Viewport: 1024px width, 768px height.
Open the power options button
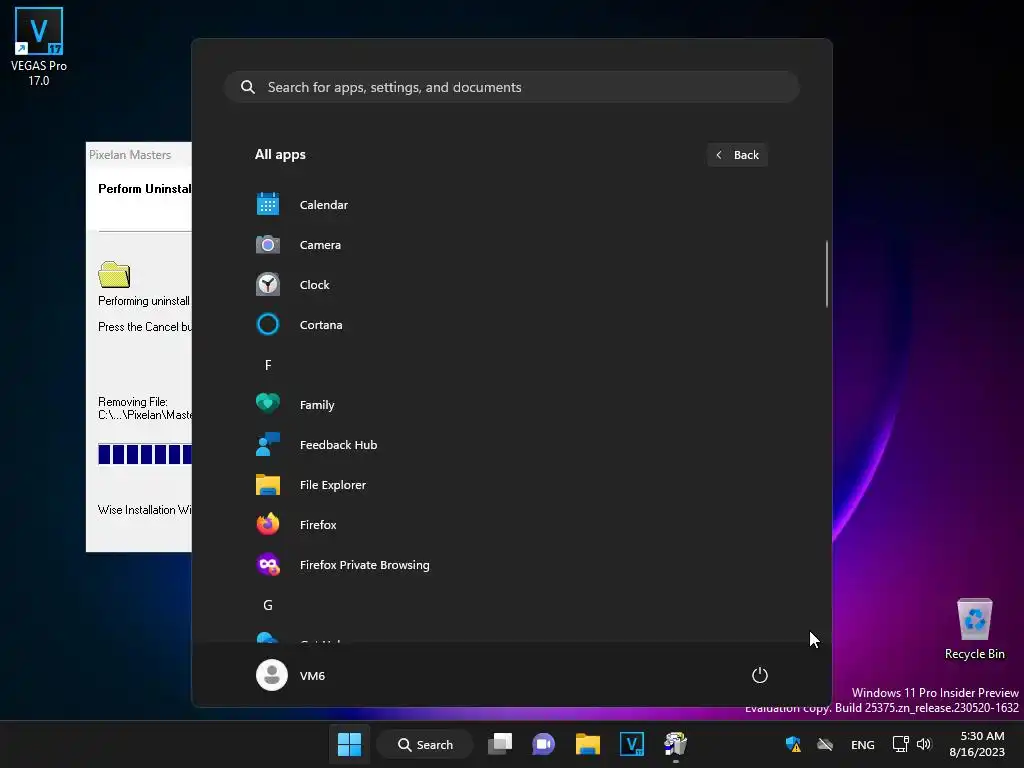pyautogui.click(x=760, y=675)
